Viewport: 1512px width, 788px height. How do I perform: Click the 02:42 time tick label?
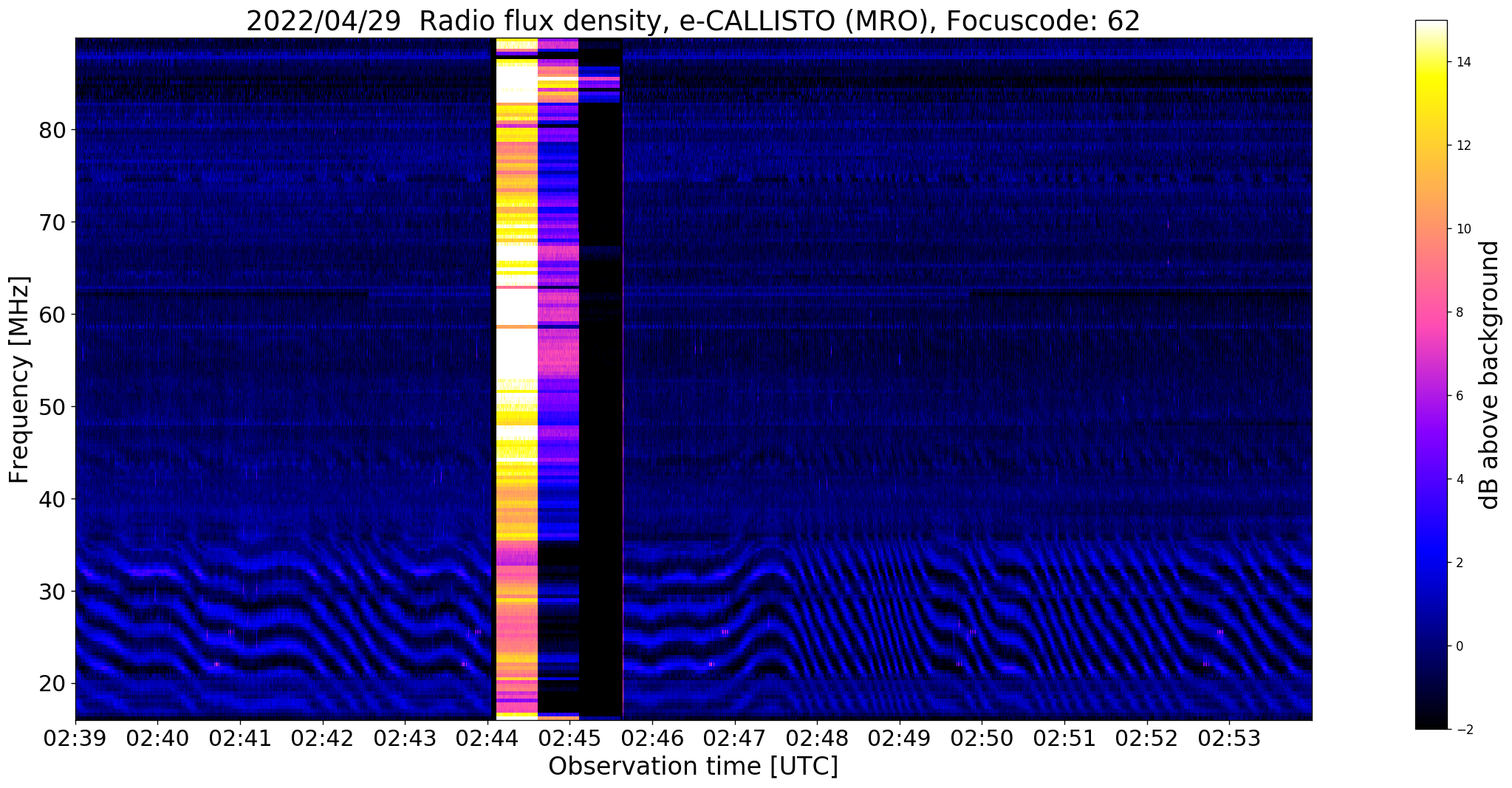323,738
